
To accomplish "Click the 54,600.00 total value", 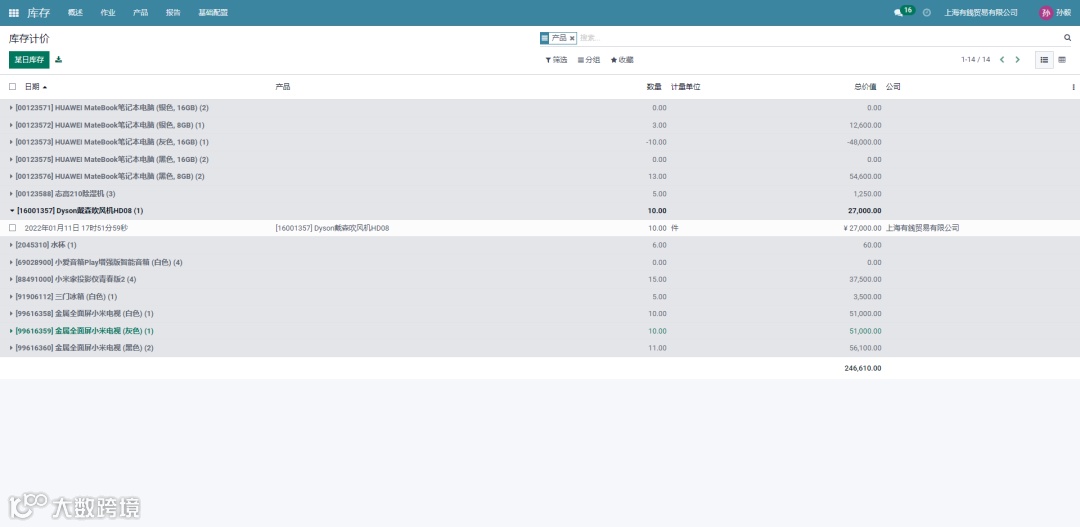I will point(866,176).
